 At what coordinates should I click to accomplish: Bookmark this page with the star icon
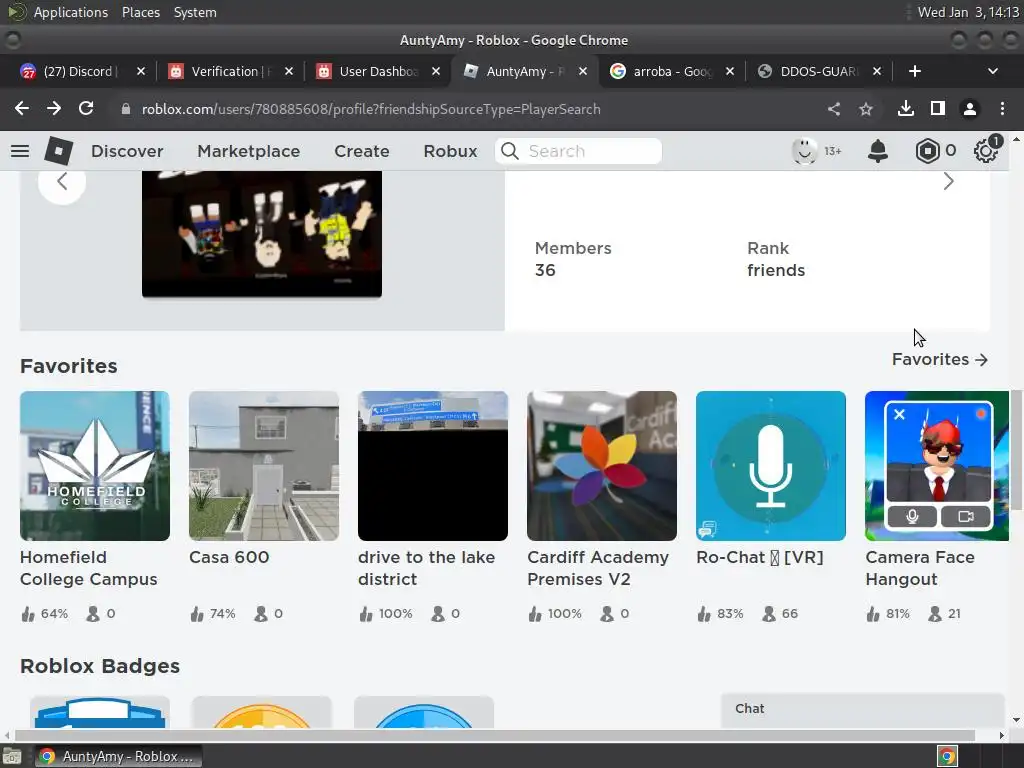(x=866, y=109)
